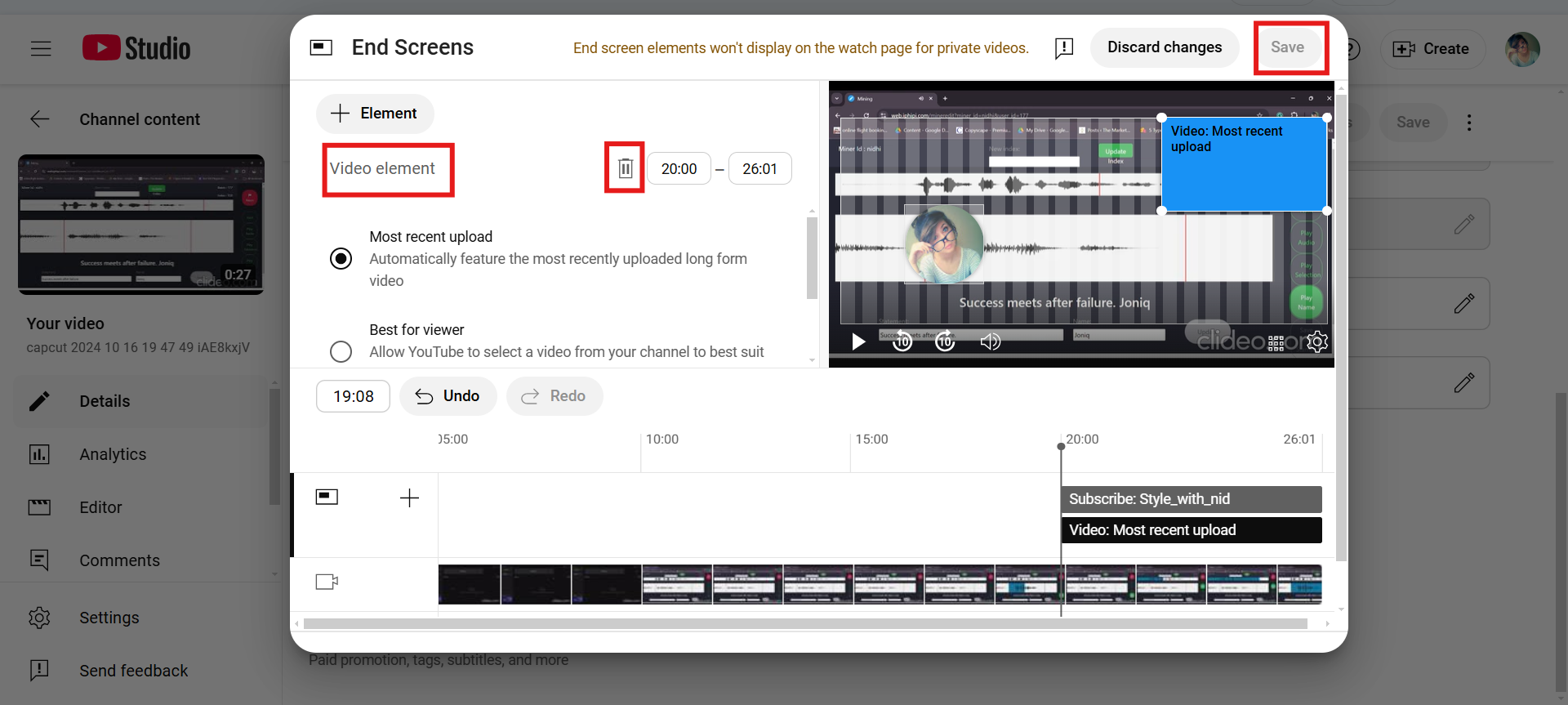This screenshot has width=1568, height=705.
Task: Skip preview forward 10 seconds
Action: (945, 341)
